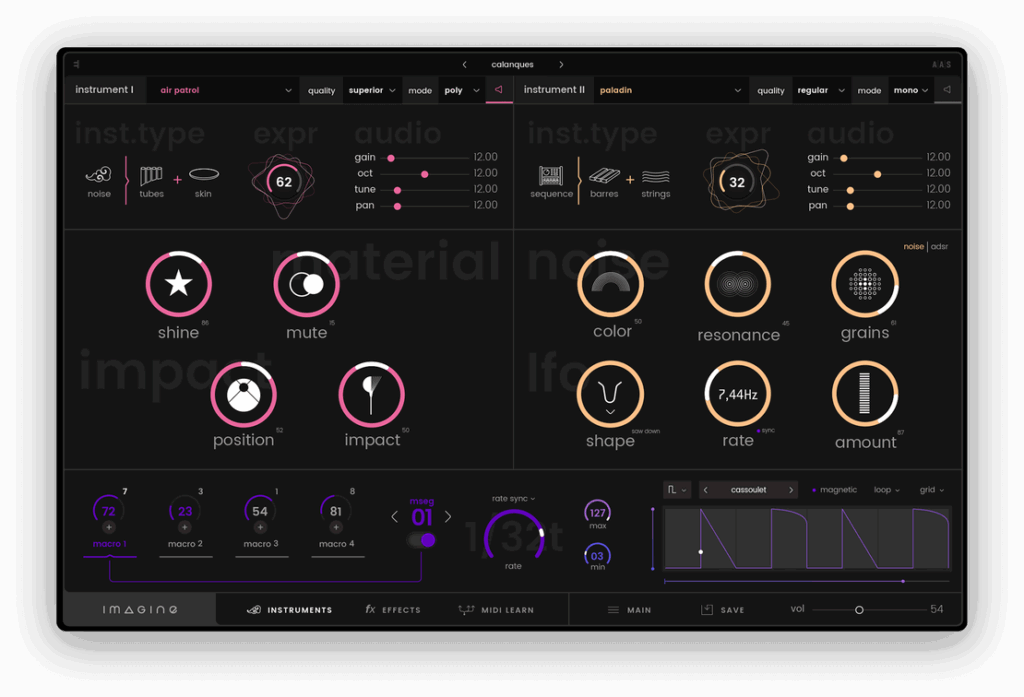The image size is (1024, 697).
Task: Click the noise source icon in instrument I
Action: pyautogui.click(x=98, y=177)
